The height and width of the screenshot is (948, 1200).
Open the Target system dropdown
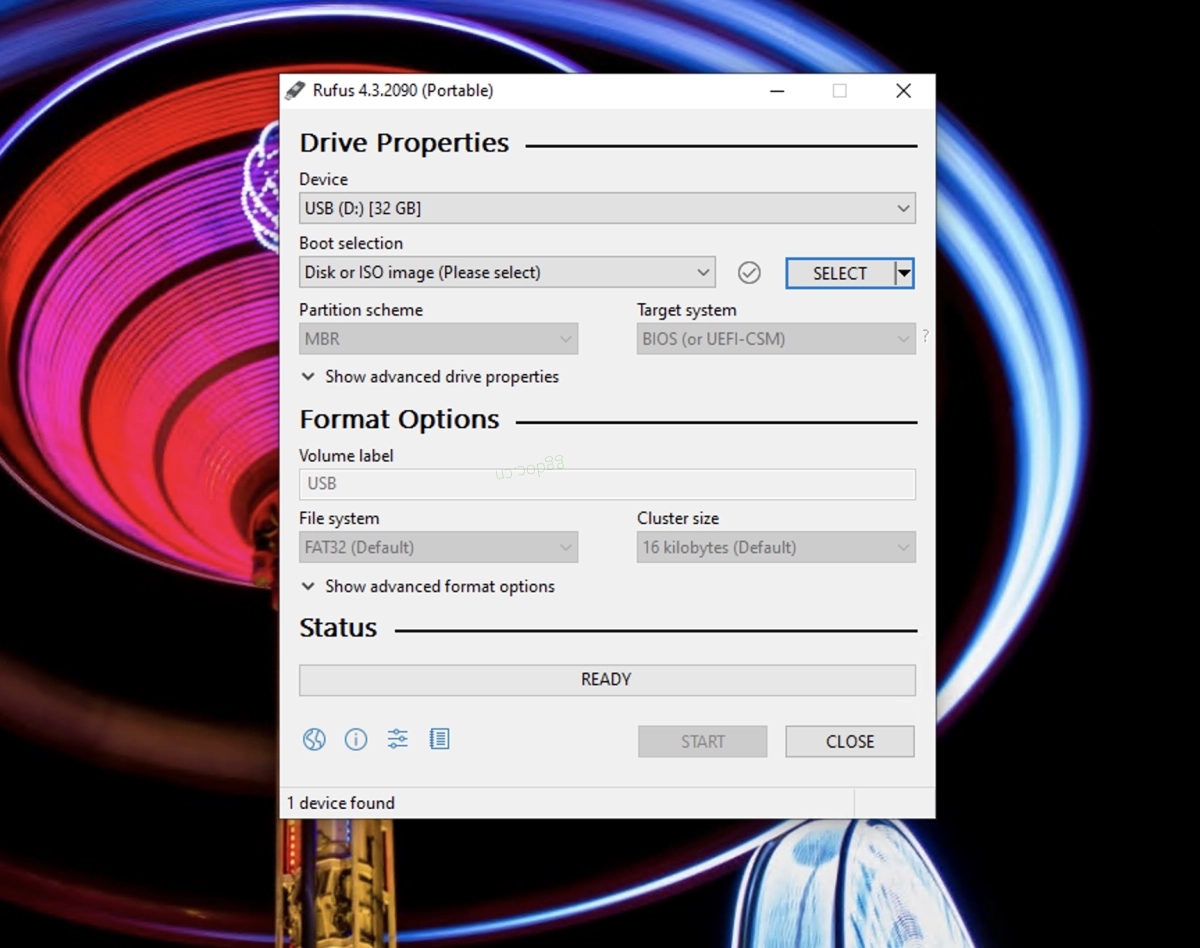776,339
